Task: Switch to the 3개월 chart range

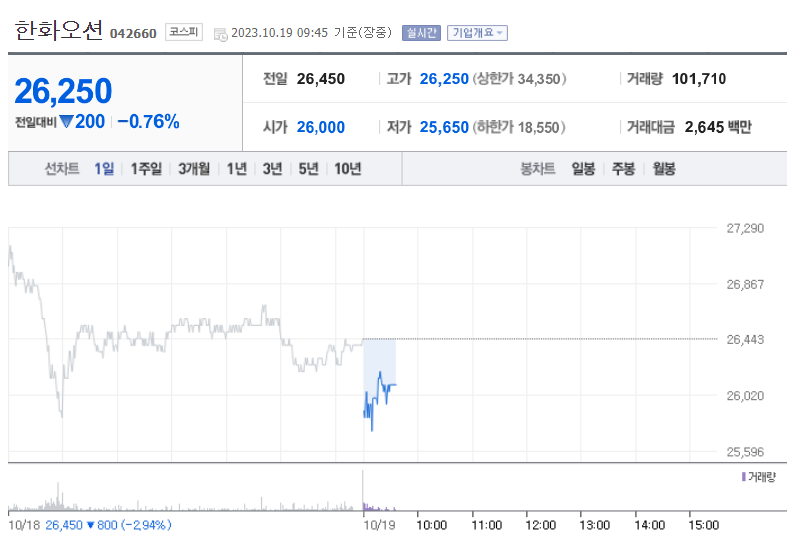Action: [x=194, y=169]
